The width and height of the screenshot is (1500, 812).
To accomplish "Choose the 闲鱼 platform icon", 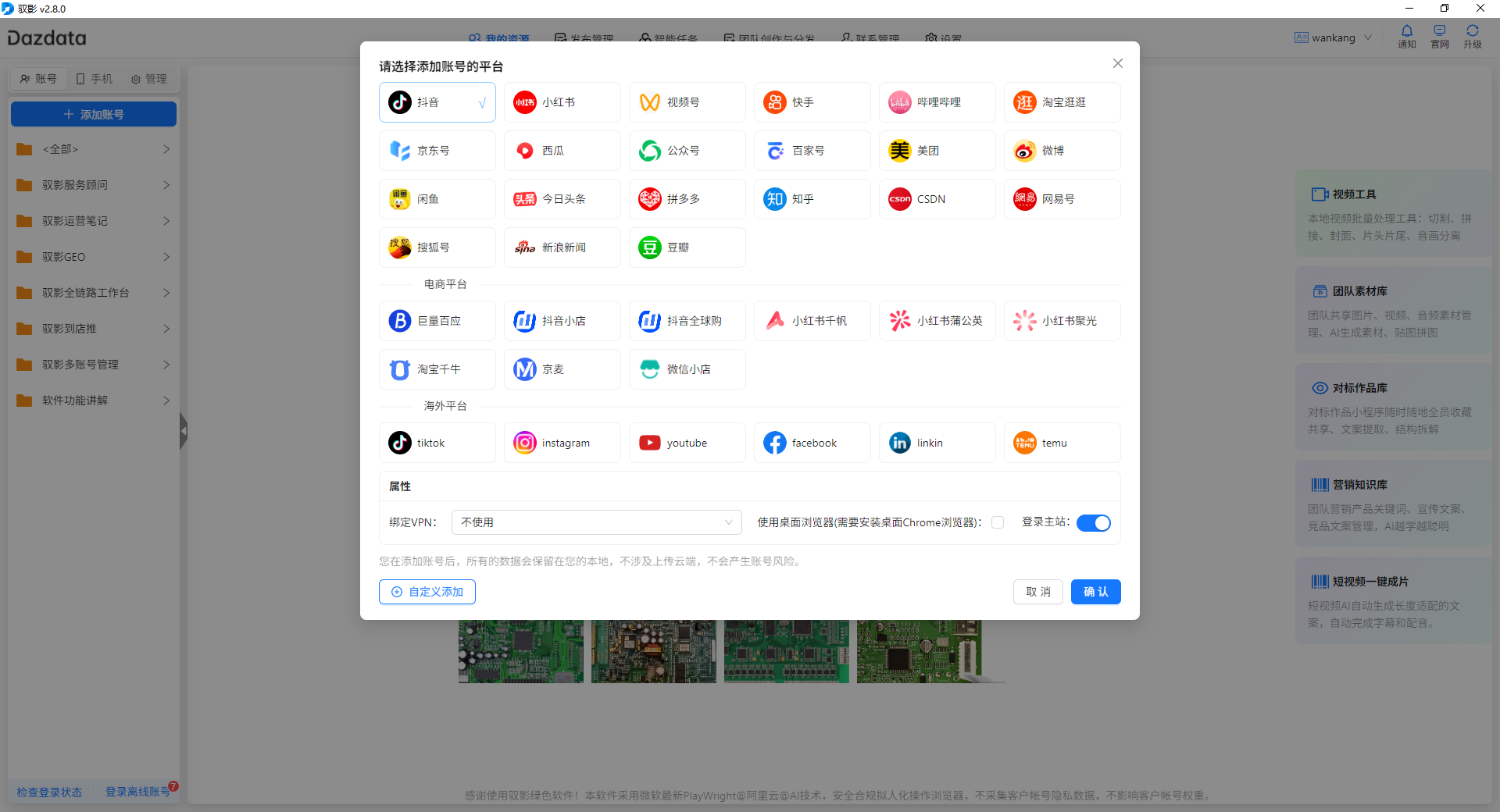I will pos(400,199).
